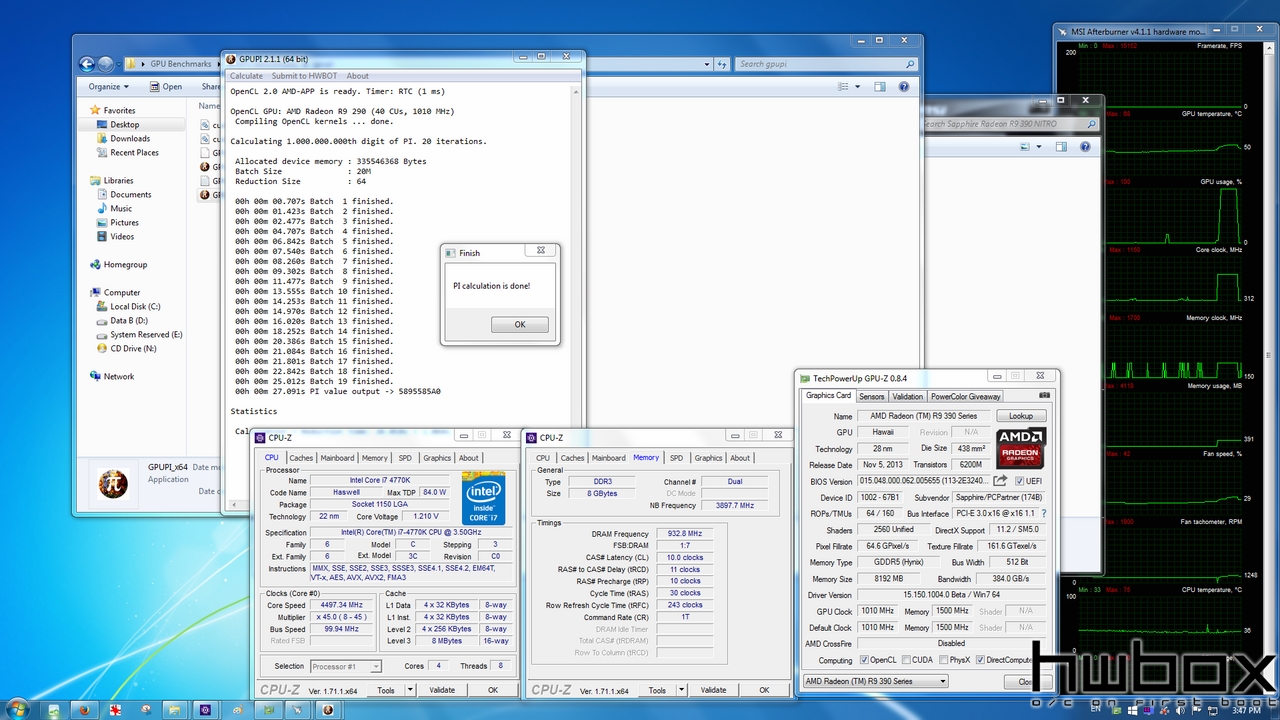Open the Windows Start menu

point(20,708)
